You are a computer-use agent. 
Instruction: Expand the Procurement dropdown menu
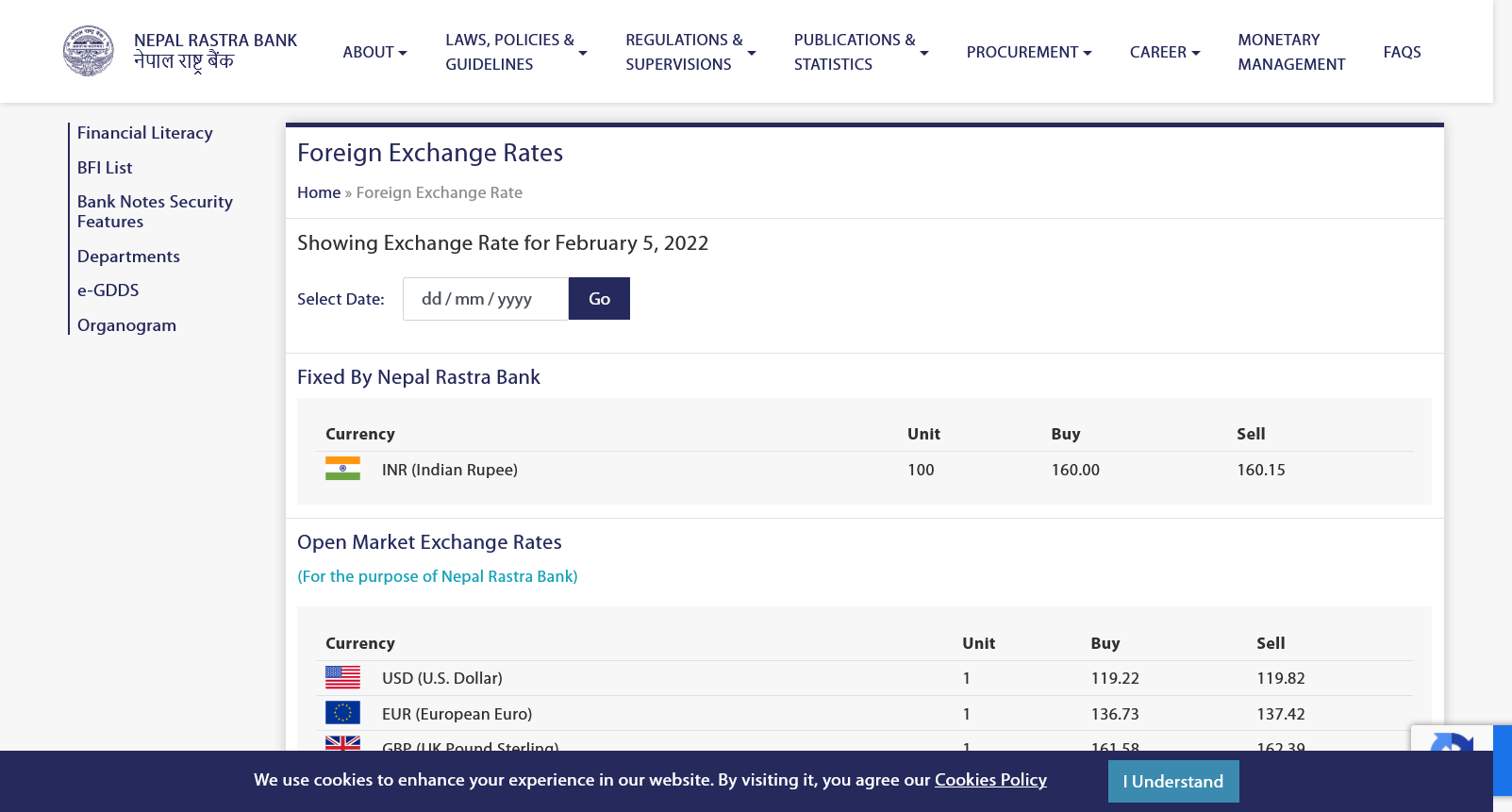click(x=1028, y=52)
